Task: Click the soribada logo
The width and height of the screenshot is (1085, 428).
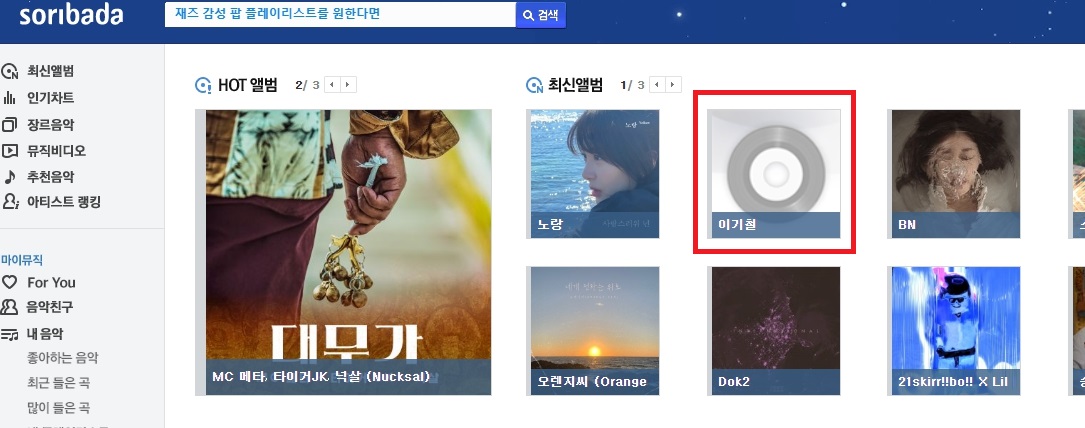Action: [x=71, y=15]
